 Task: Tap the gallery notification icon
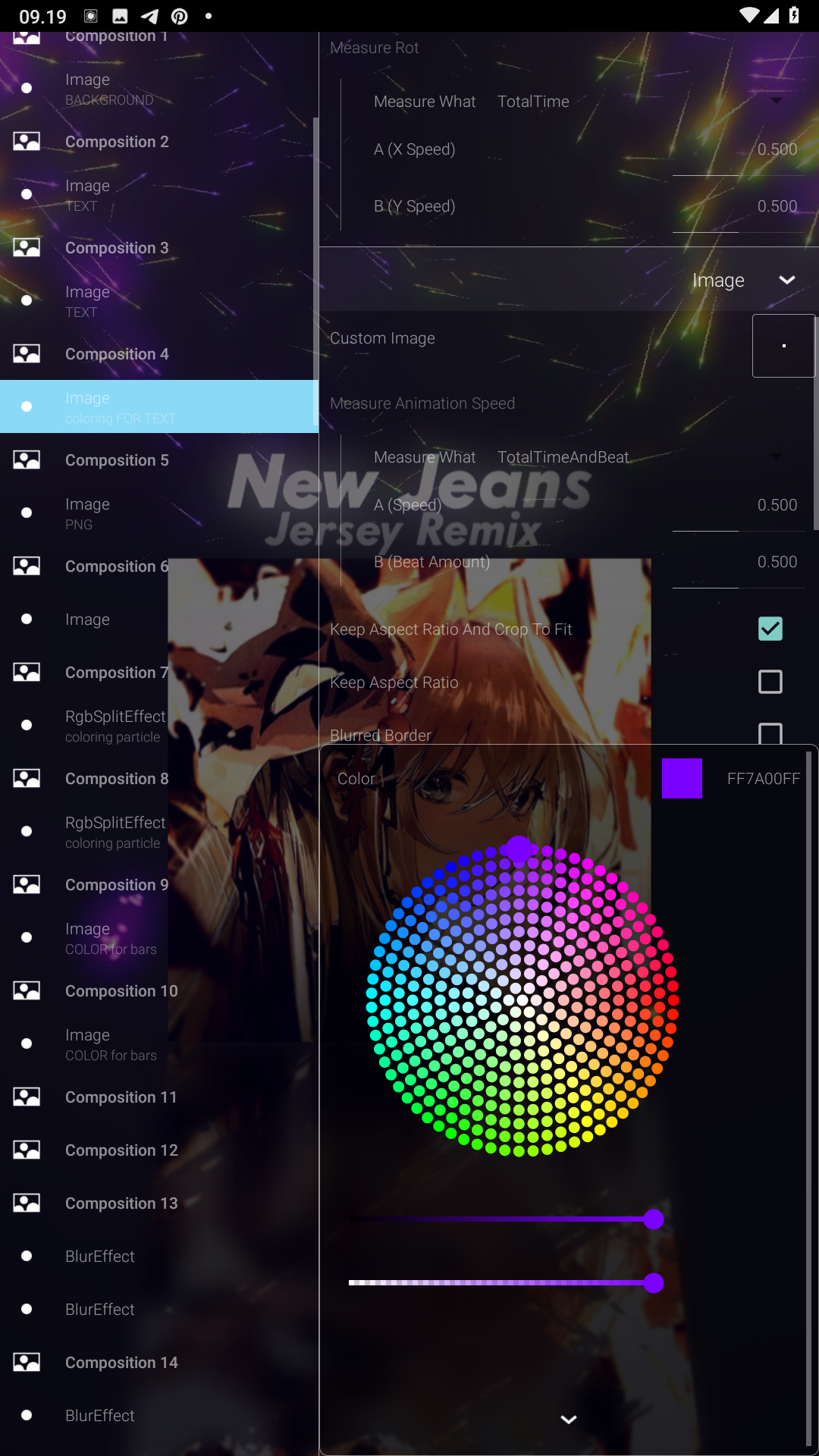(120, 16)
